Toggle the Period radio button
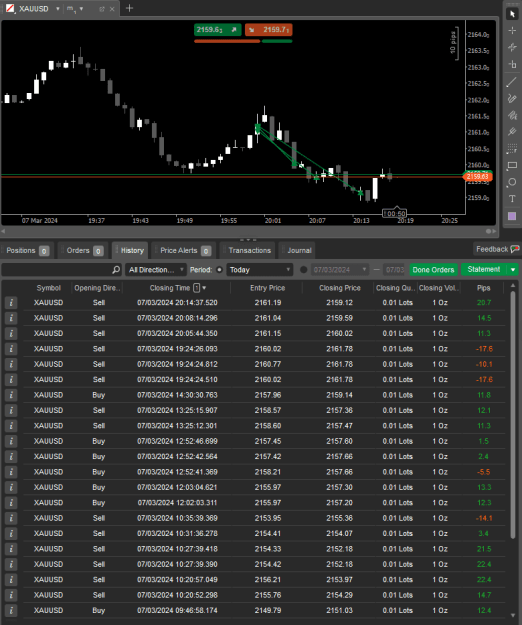Screen dimensions: 522x625 (x=219, y=270)
